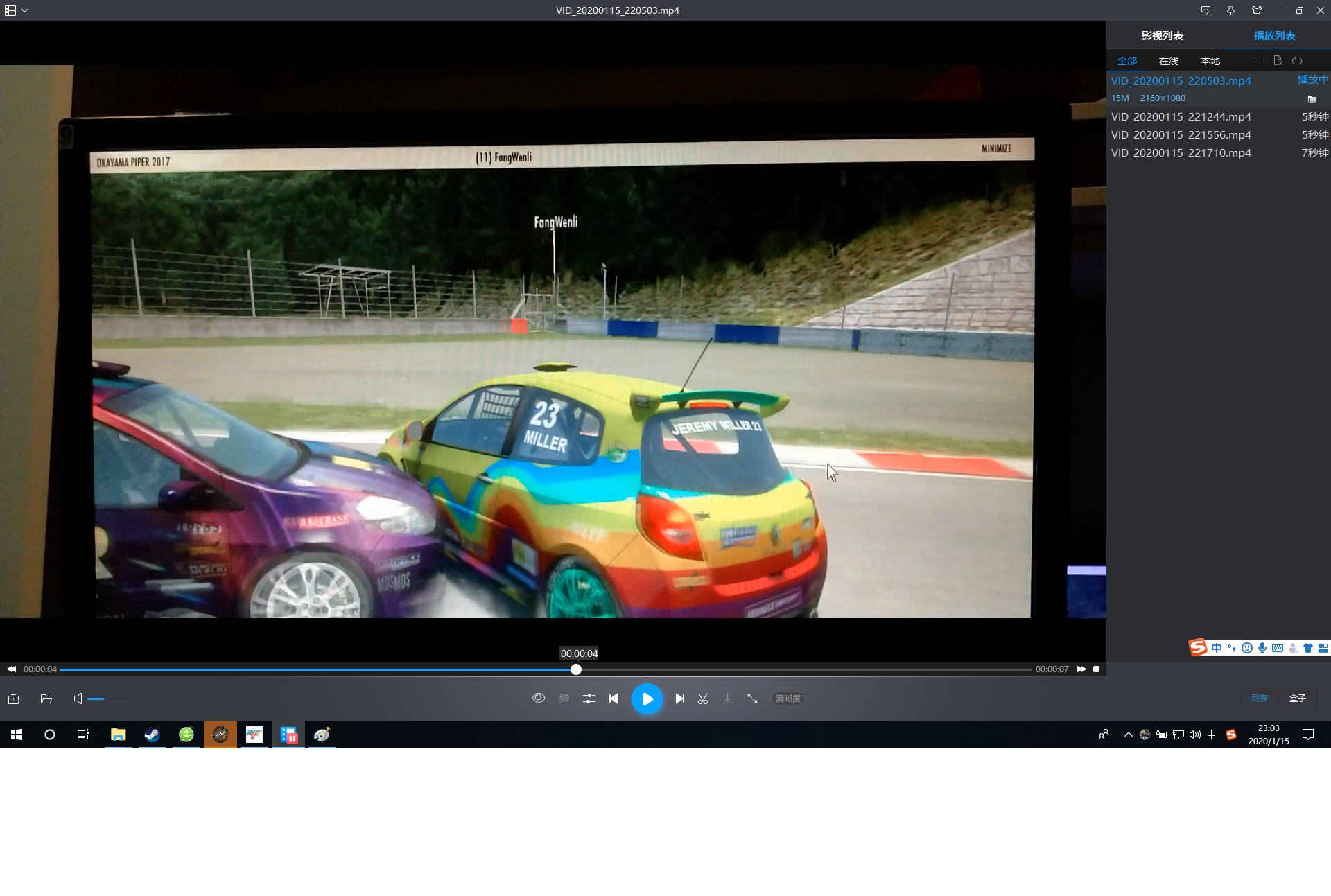Image resolution: width=1331 pixels, height=896 pixels.
Task: Toggle the eye-shaped icon in control bar
Action: (539, 698)
